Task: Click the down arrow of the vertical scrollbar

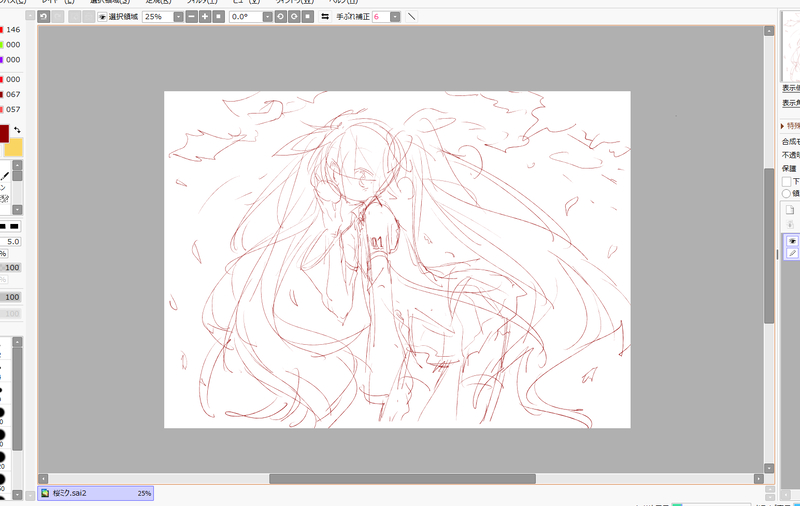Action: tap(769, 468)
